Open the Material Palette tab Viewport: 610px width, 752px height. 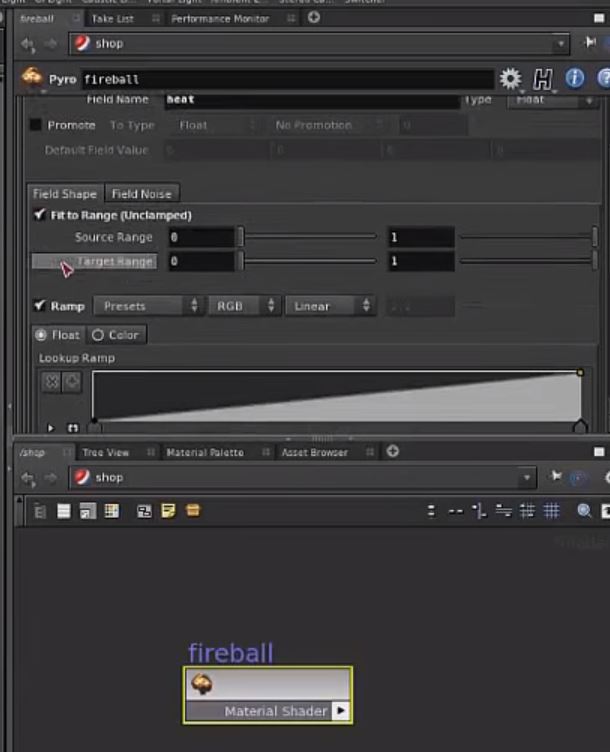tap(205, 452)
